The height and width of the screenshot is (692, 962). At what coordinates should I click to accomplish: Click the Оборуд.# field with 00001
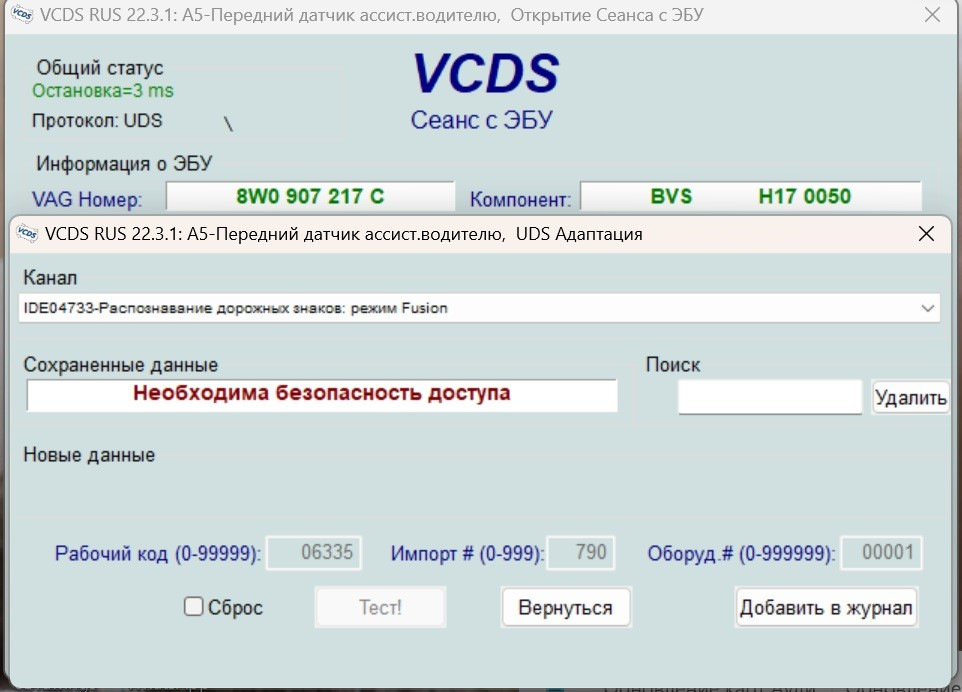click(x=882, y=553)
